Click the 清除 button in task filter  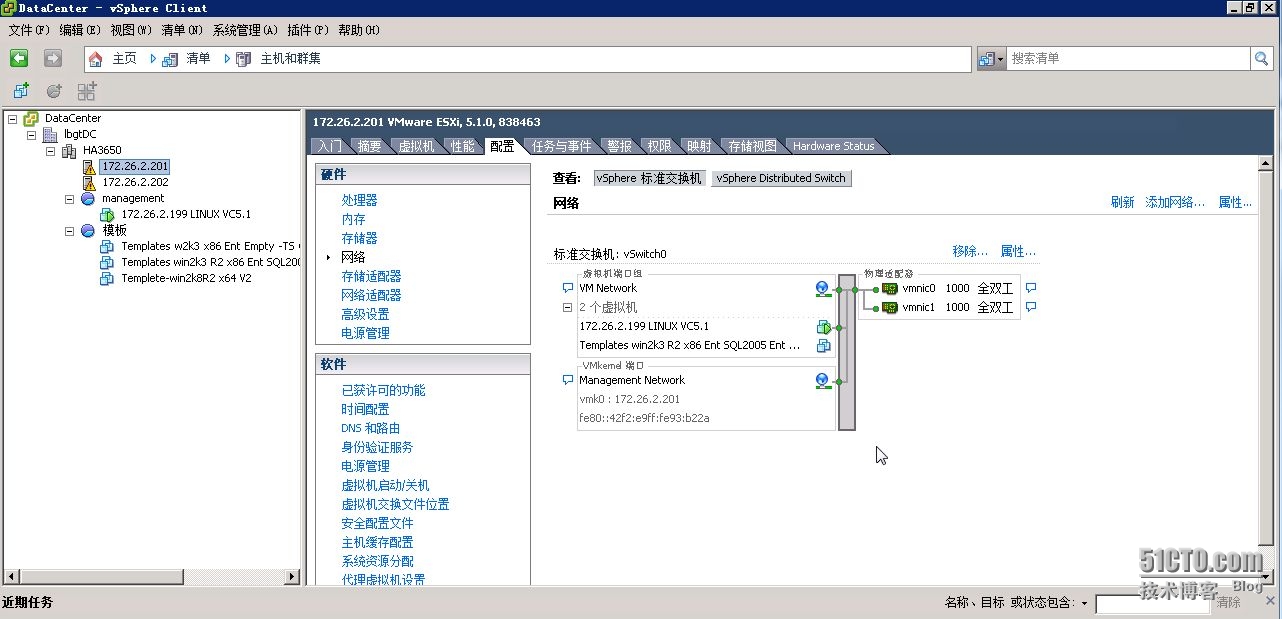pyautogui.click(x=1229, y=603)
